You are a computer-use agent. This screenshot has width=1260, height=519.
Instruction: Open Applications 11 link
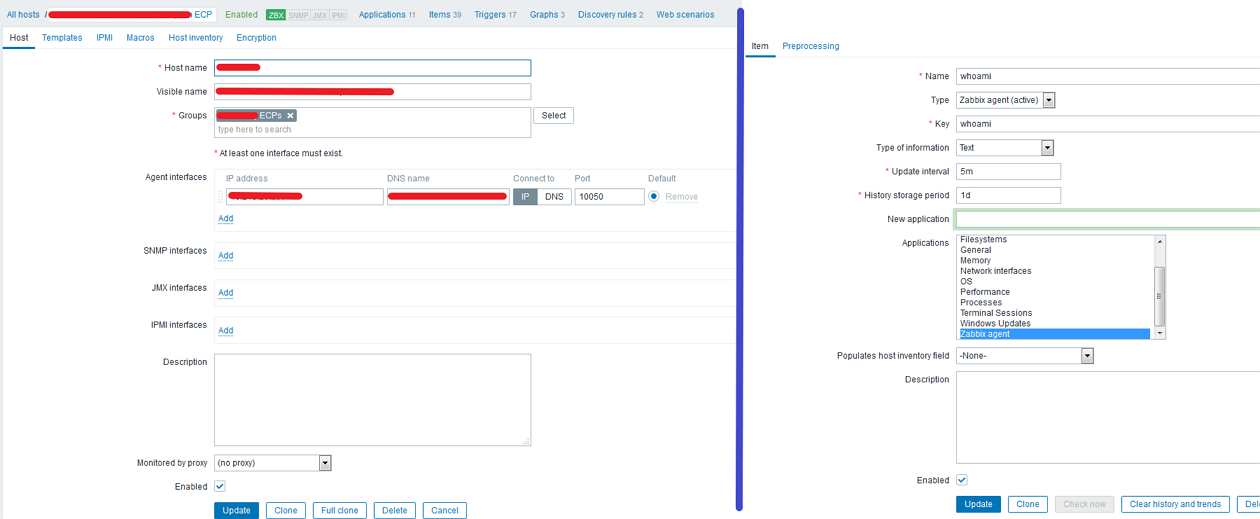tap(387, 15)
